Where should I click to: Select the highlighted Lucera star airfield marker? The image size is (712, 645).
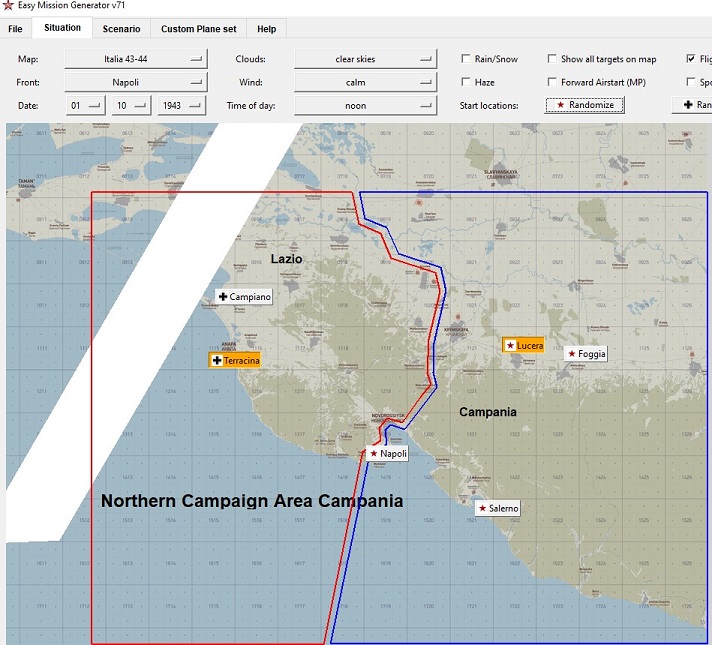coord(523,345)
